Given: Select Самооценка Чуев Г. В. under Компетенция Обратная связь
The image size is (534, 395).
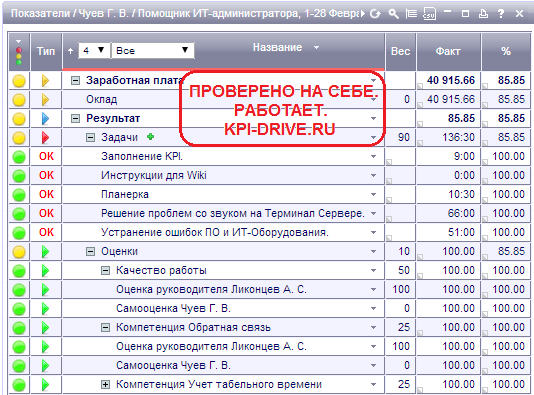Looking at the screenshot, I should pos(173,365).
